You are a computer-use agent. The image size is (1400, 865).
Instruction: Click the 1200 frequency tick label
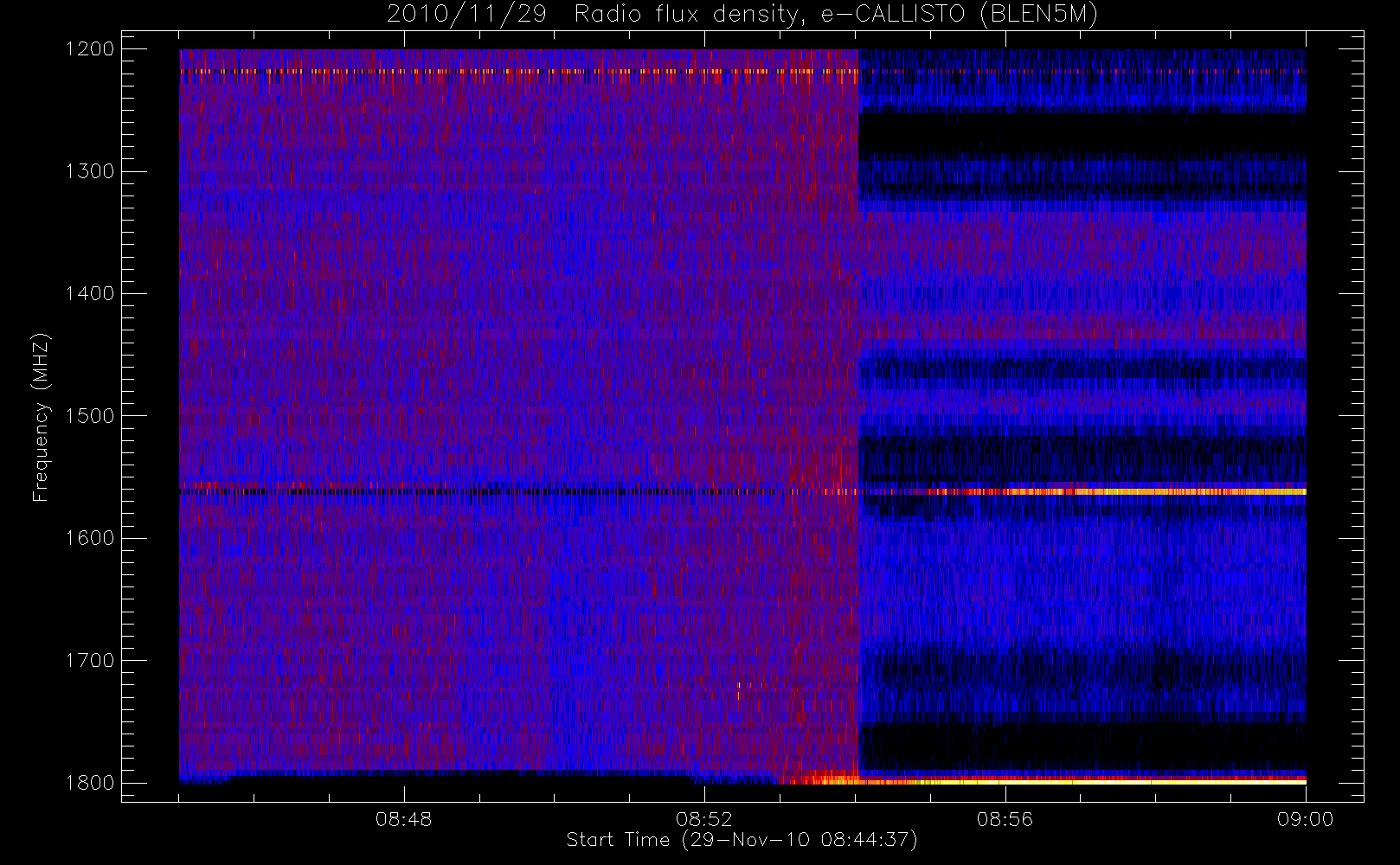click(x=90, y=49)
